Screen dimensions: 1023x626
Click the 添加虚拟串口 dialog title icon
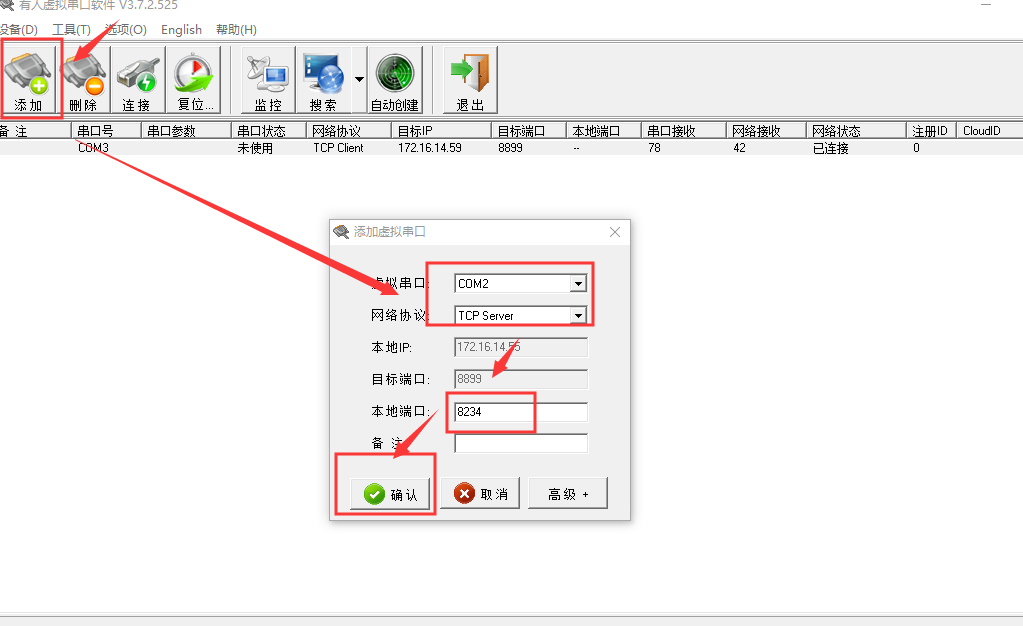(x=341, y=232)
